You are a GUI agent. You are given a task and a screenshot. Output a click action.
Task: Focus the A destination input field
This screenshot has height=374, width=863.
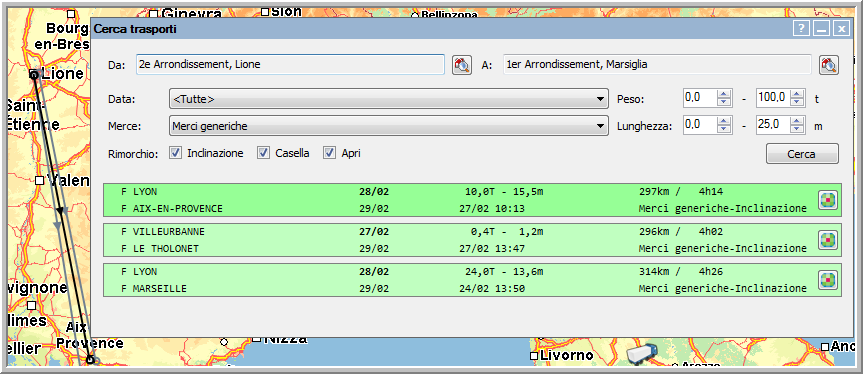coord(657,64)
